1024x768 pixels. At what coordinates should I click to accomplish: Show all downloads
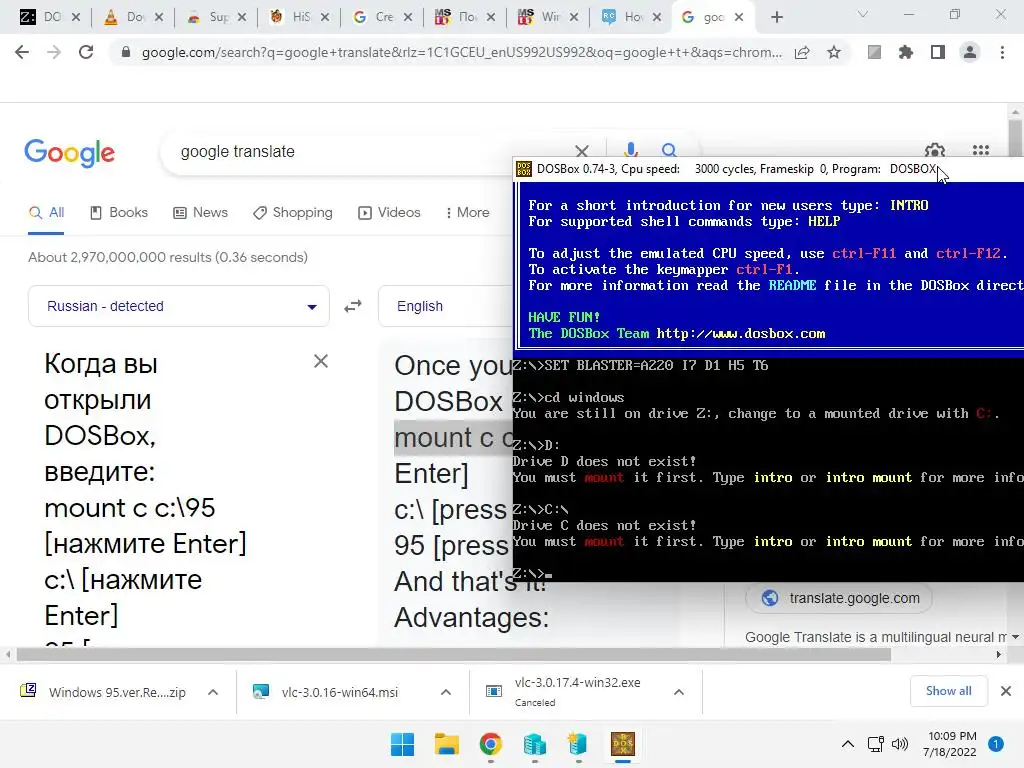948,690
